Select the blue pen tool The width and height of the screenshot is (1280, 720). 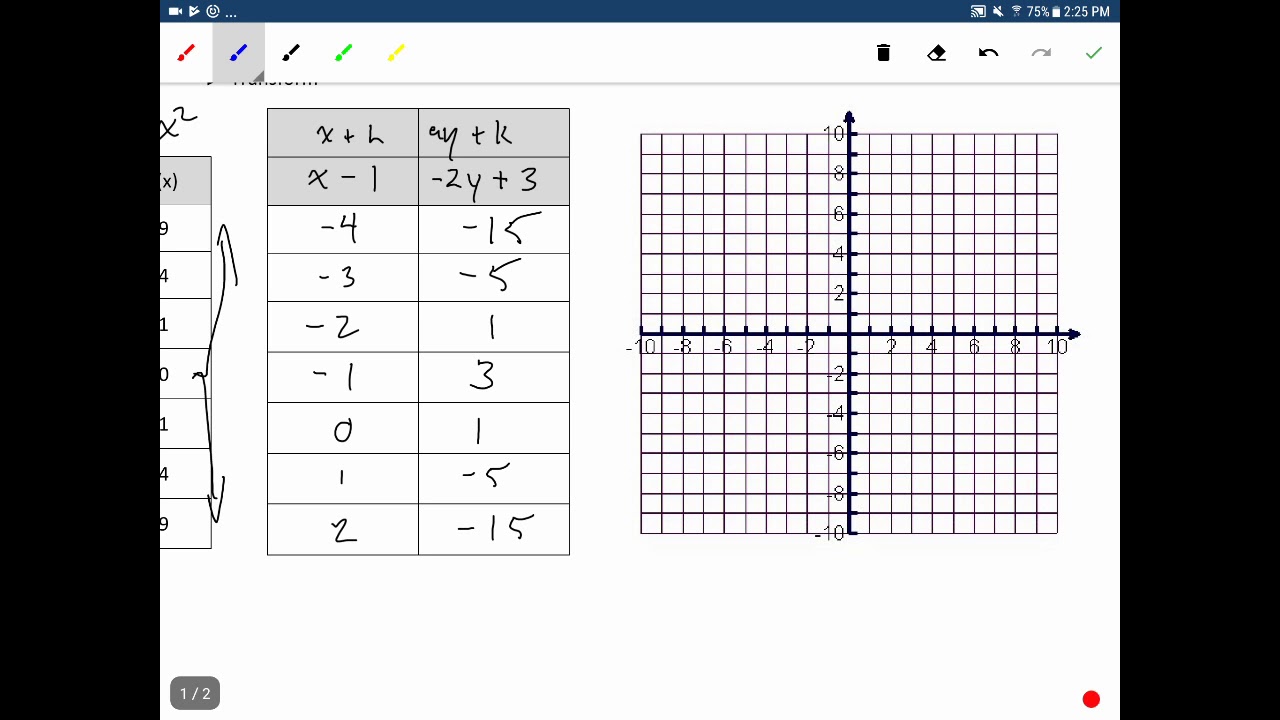(x=238, y=53)
